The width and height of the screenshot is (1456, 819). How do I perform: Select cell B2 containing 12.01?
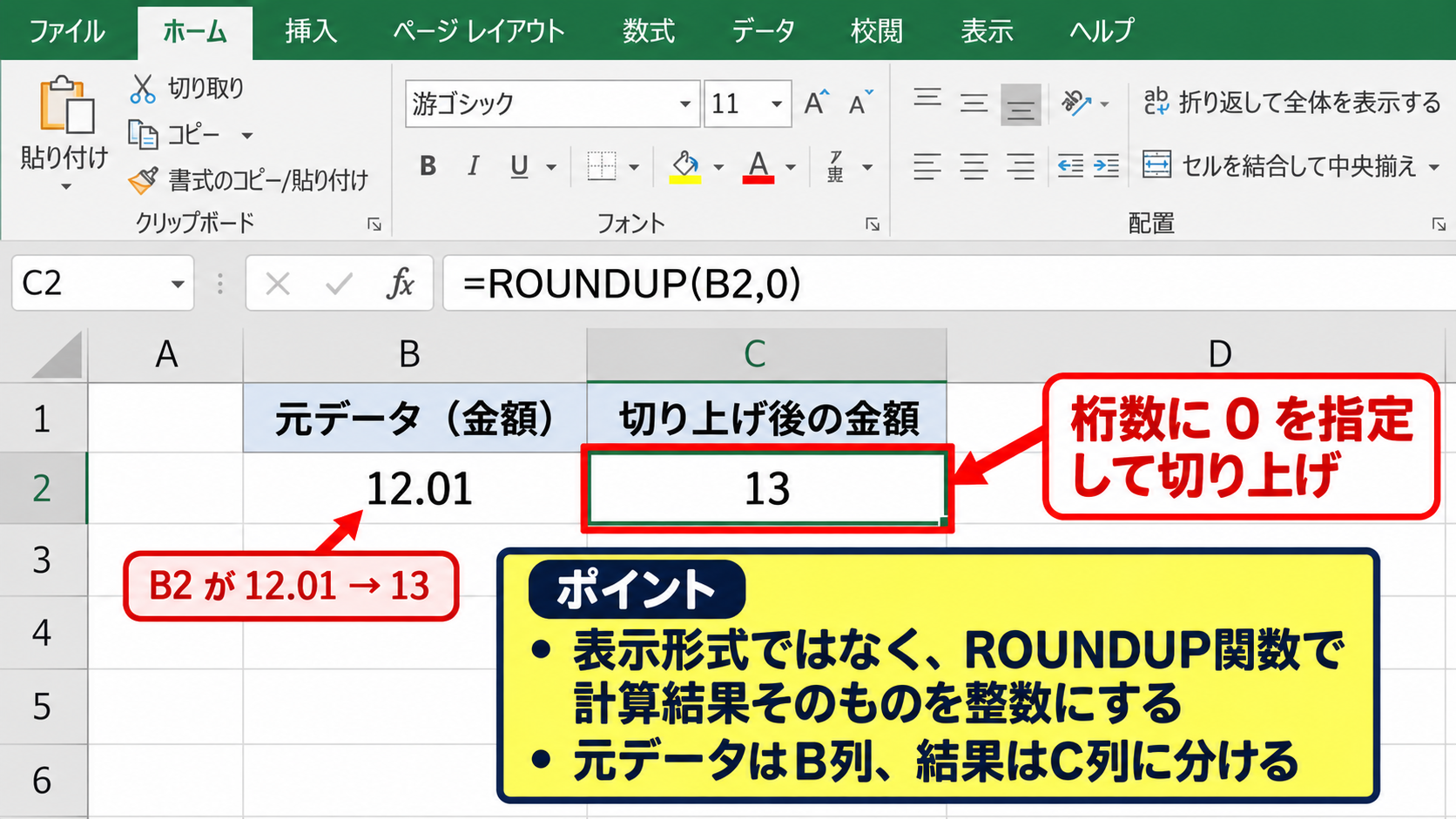[x=415, y=487]
